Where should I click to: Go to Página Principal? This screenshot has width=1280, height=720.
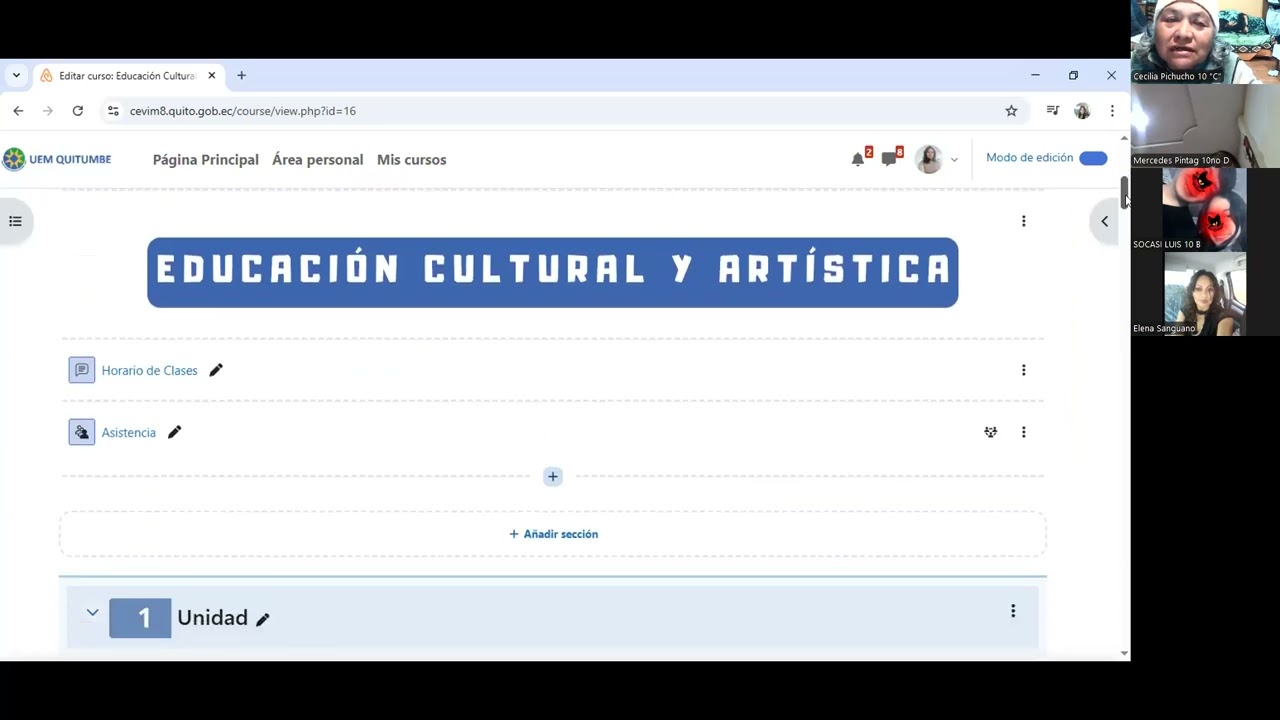click(x=206, y=159)
